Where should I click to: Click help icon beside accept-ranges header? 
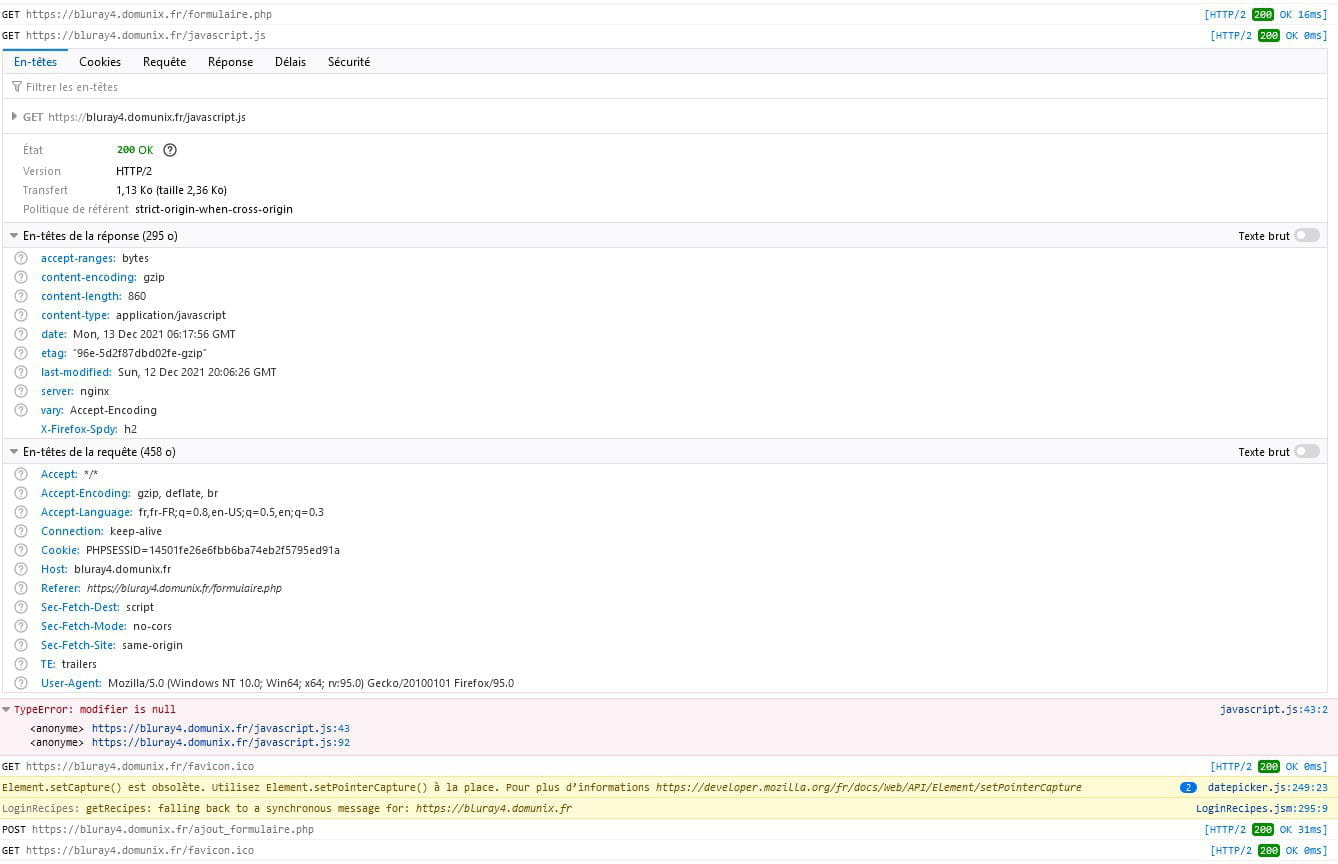click(21, 258)
